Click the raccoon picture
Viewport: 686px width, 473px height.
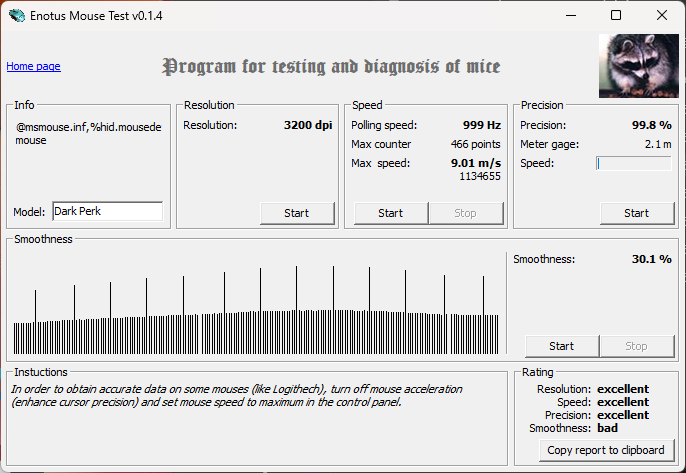(638, 66)
